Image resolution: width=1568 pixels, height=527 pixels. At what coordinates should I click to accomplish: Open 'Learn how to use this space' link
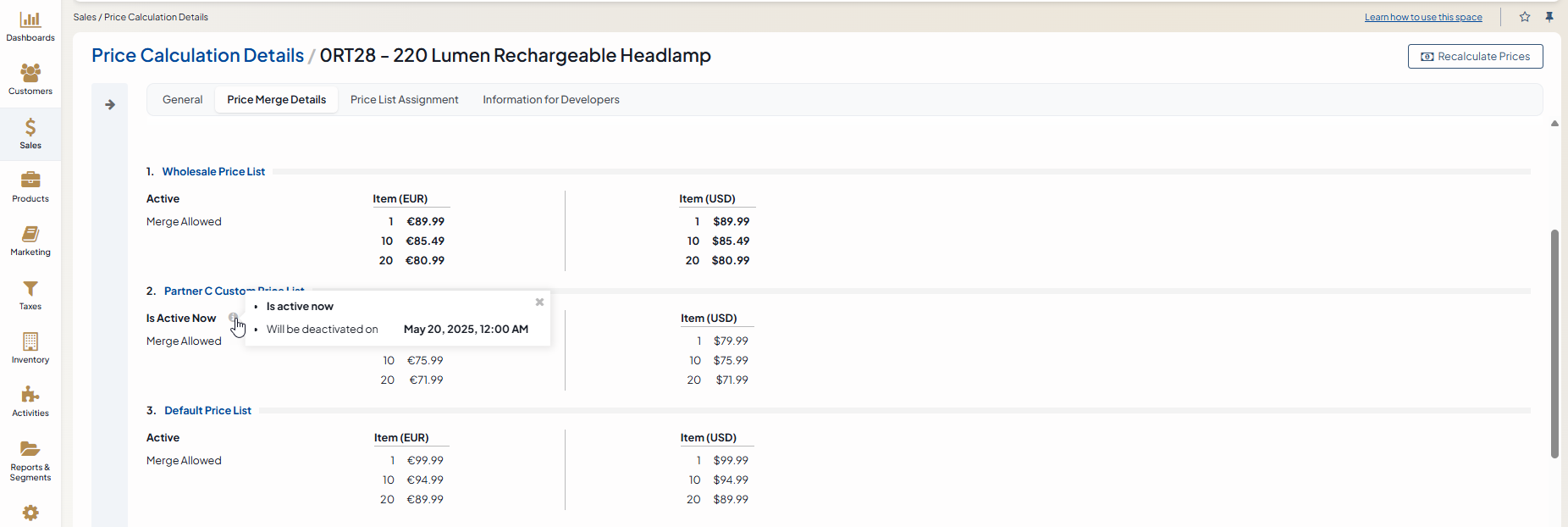pos(1423,17)
